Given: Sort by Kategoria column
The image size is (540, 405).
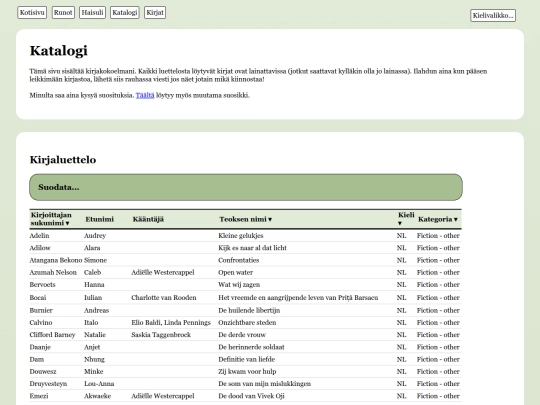Looking at the screenshot, I should tap(438, 219).
